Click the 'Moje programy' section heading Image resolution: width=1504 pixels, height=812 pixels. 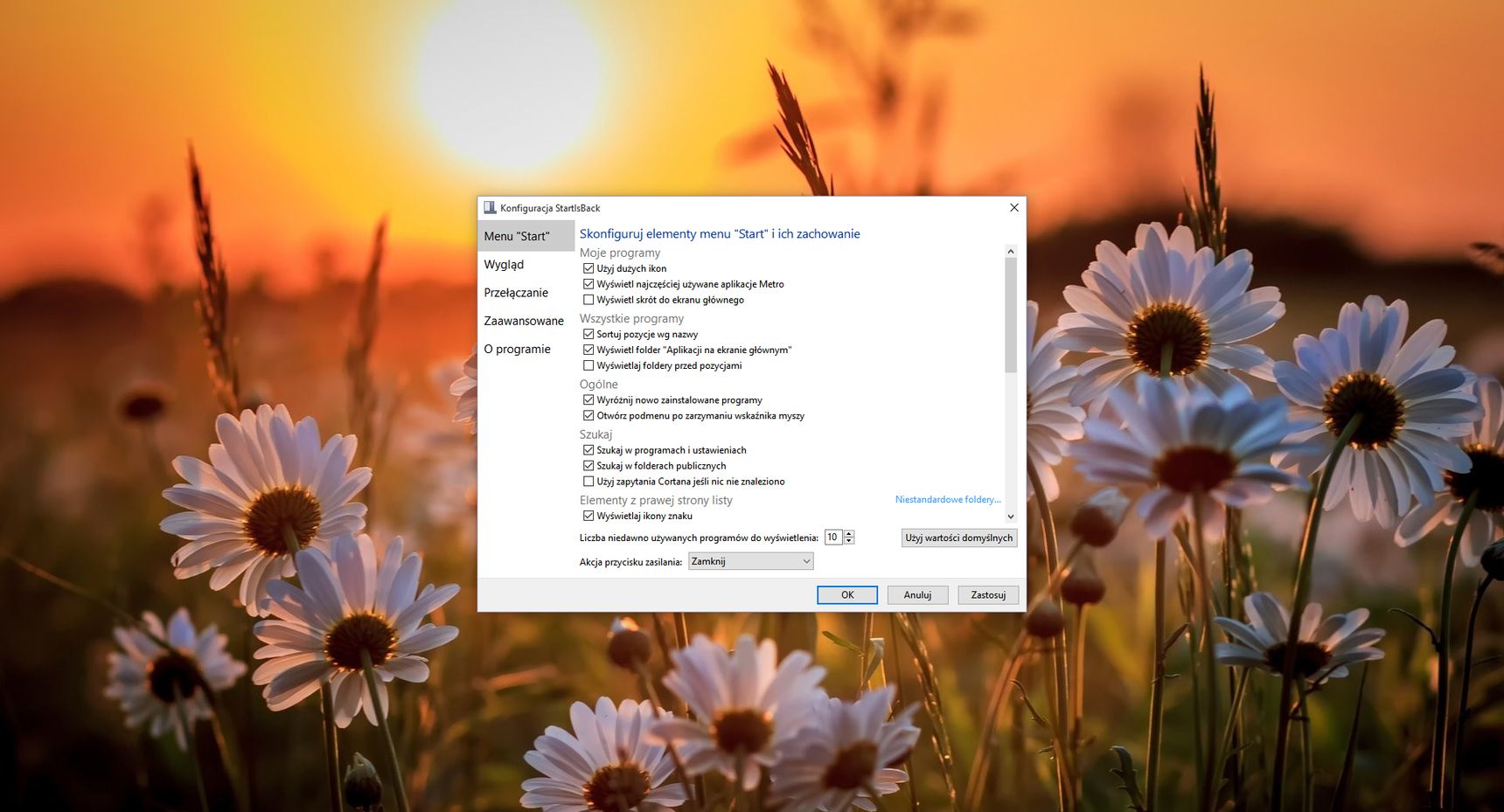[x=620, y=253]
